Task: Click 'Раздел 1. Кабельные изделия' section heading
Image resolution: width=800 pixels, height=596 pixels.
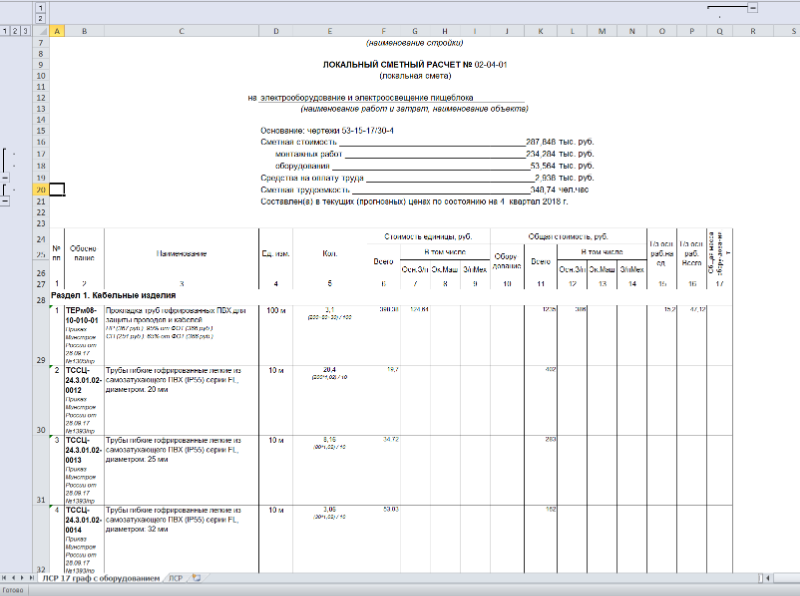Action: pyautogui.click(x=113, y=295)
